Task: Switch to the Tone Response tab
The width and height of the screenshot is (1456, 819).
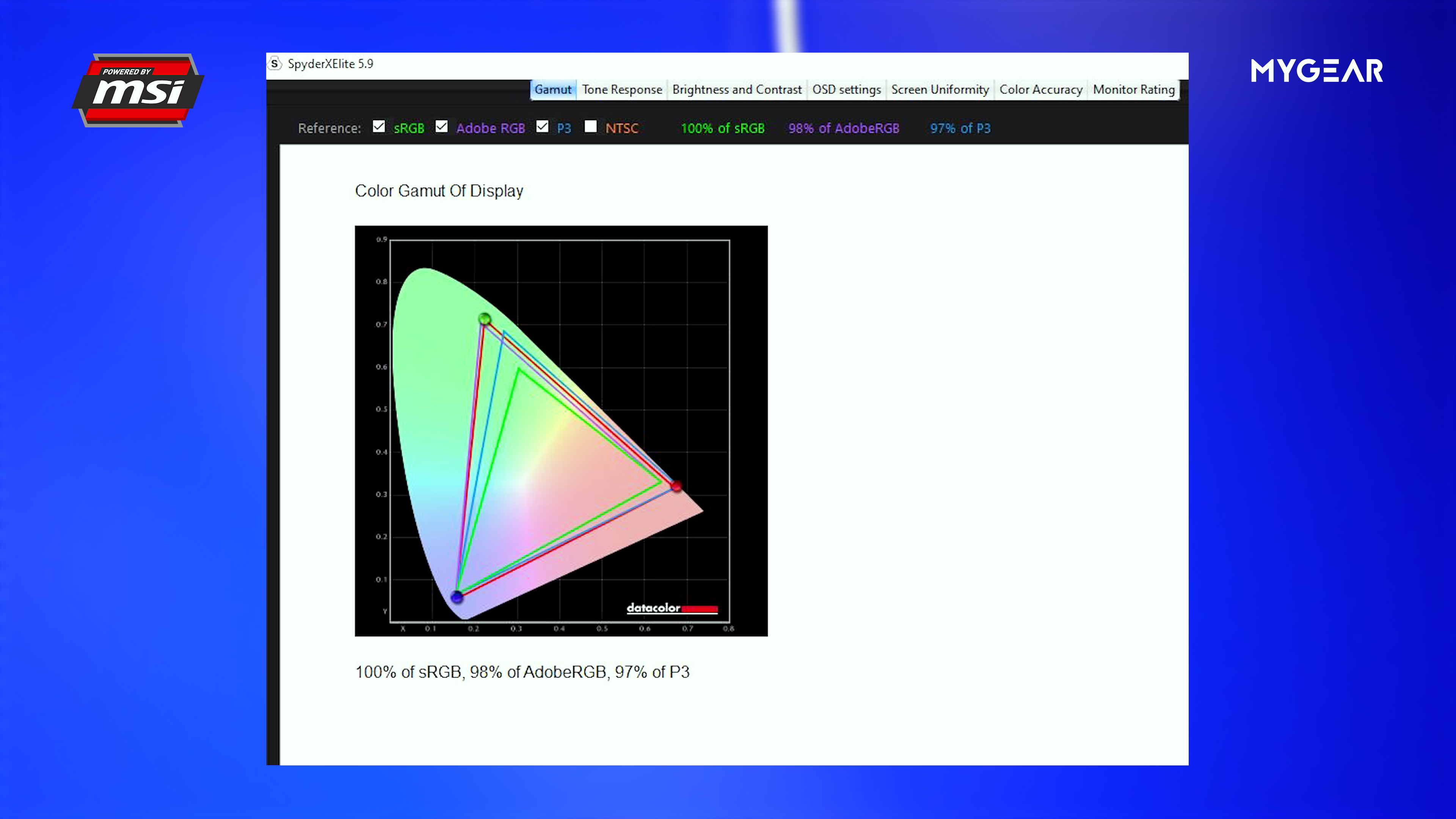Action: (x=622, y=89)
